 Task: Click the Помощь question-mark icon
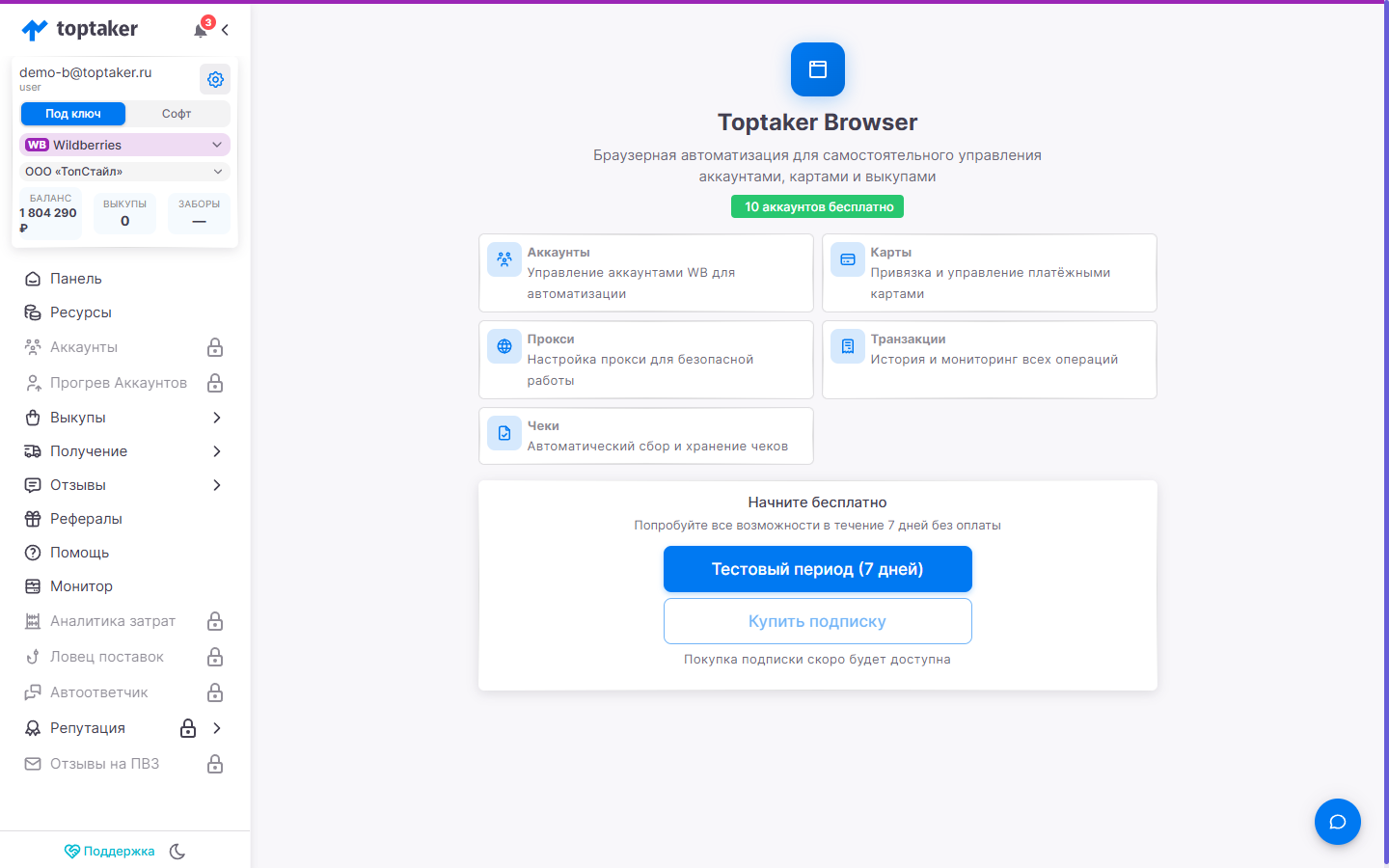[x=33, y=553]
